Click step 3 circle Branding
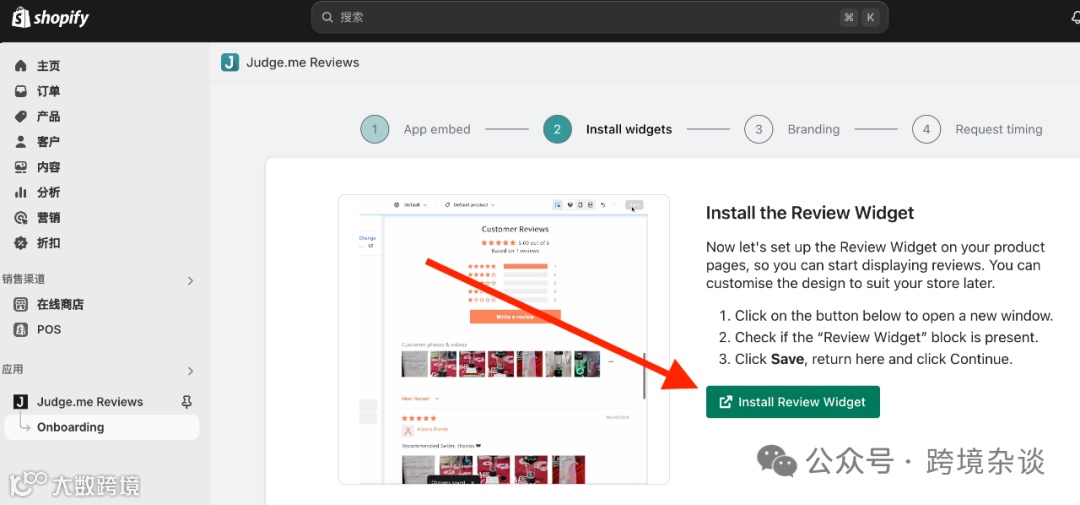 pyautogui.click(x=758, y=129)
